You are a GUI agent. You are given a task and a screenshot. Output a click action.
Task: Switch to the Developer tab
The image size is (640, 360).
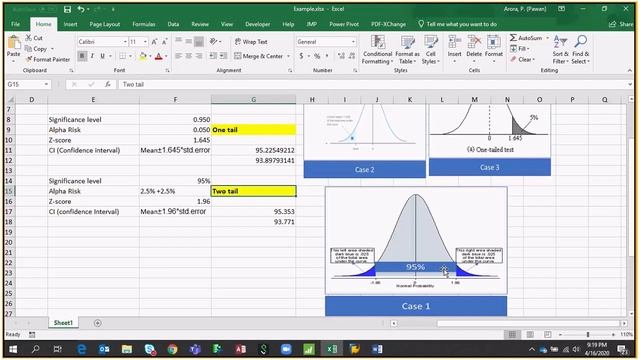pyautogui.click(x=257, y=24)
